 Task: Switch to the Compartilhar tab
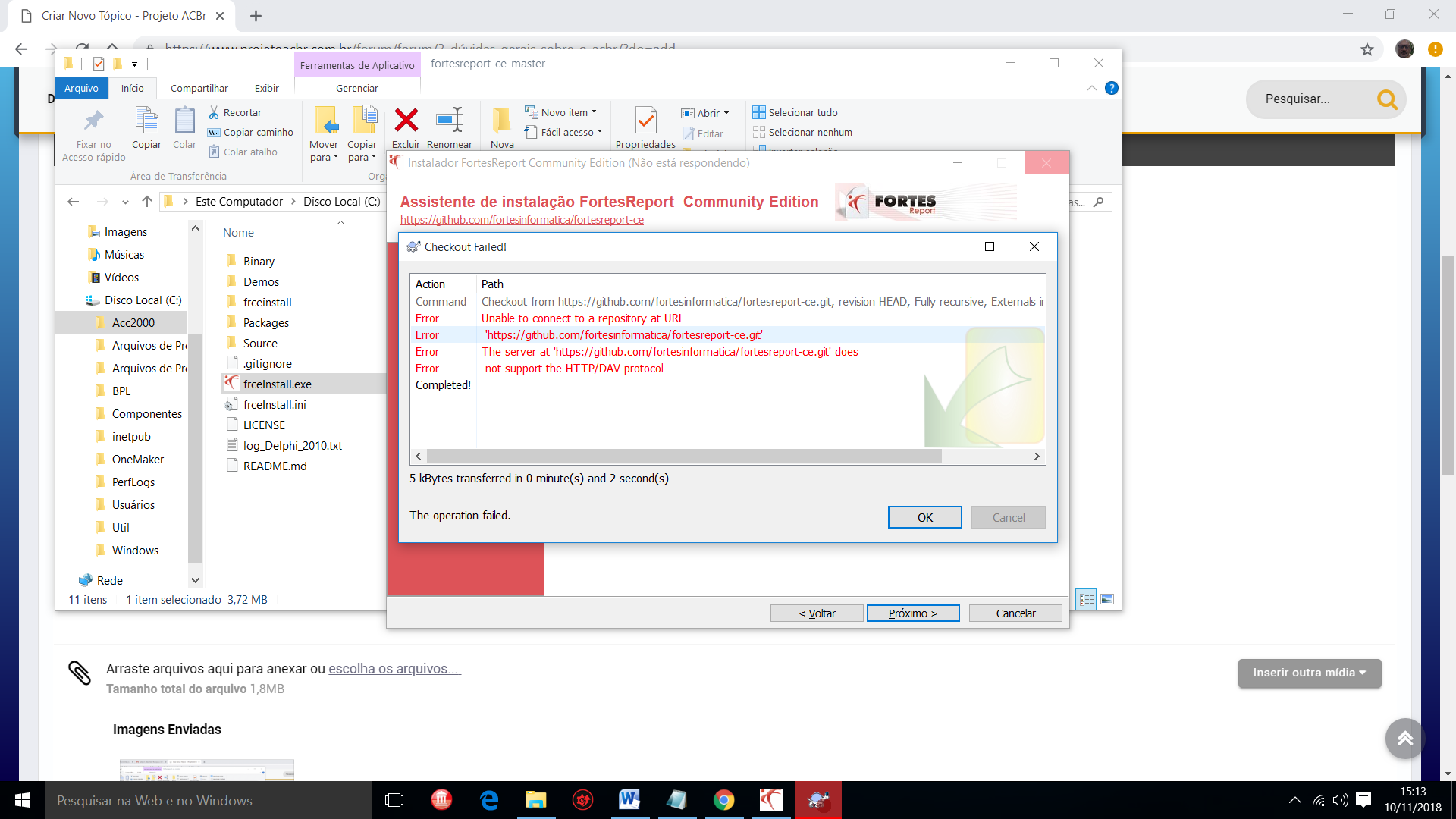(199, 88)
